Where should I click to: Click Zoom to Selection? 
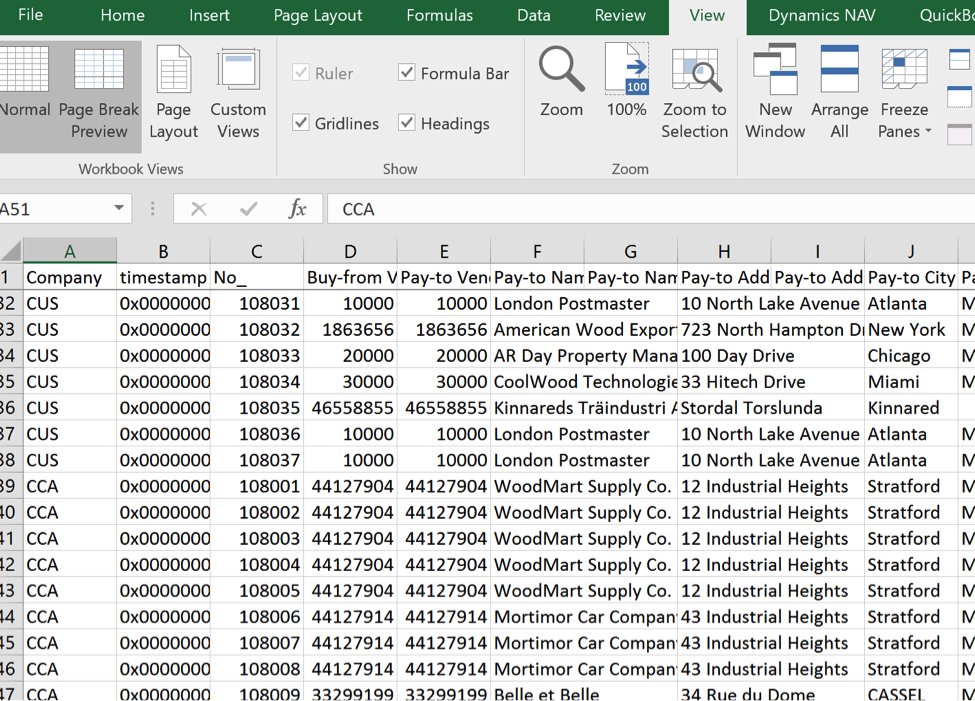[695, 93]
